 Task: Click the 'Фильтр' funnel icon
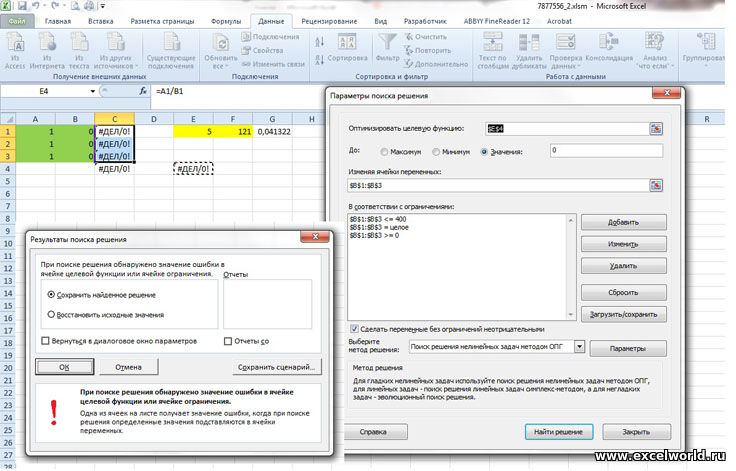click(387, 45)
